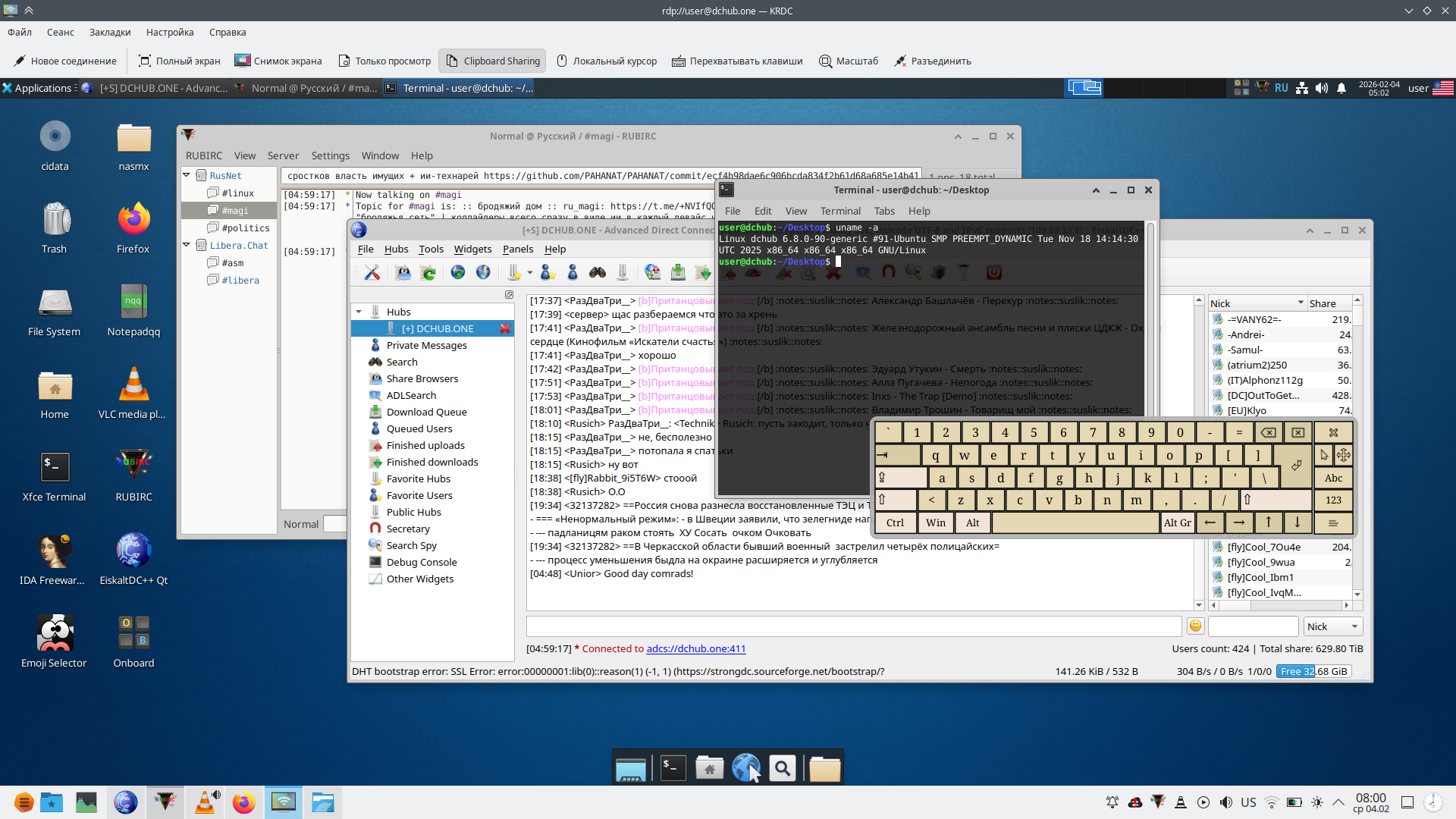Click the chat message input field
Screen dimensions: 1456x819
[x=853, y=626]
